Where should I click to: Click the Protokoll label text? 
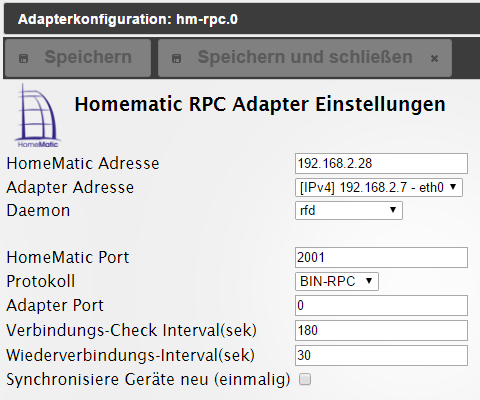(x=41, y=281)
